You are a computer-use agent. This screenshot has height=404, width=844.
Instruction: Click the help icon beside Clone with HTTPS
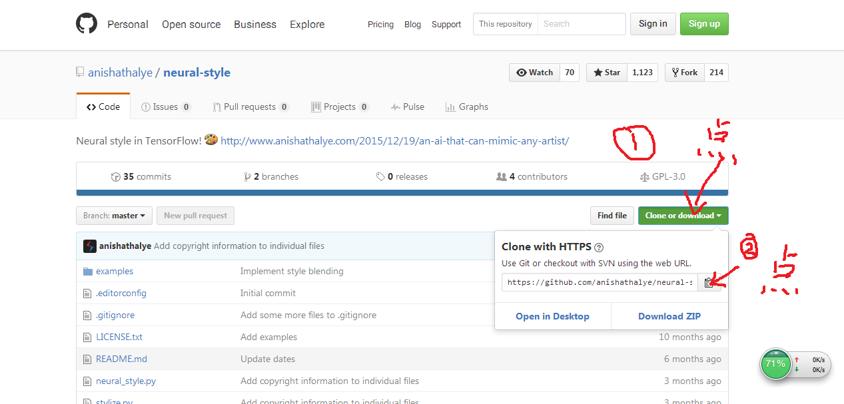click(599, 247)
